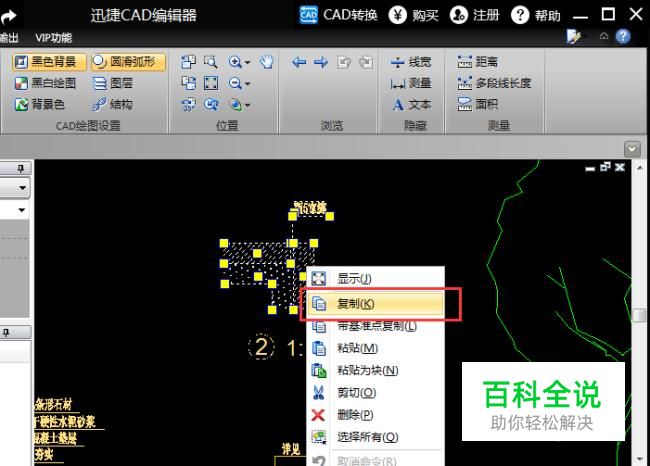
Task: Choose 剪切(O) from the context menu
Action: point(376,393)
